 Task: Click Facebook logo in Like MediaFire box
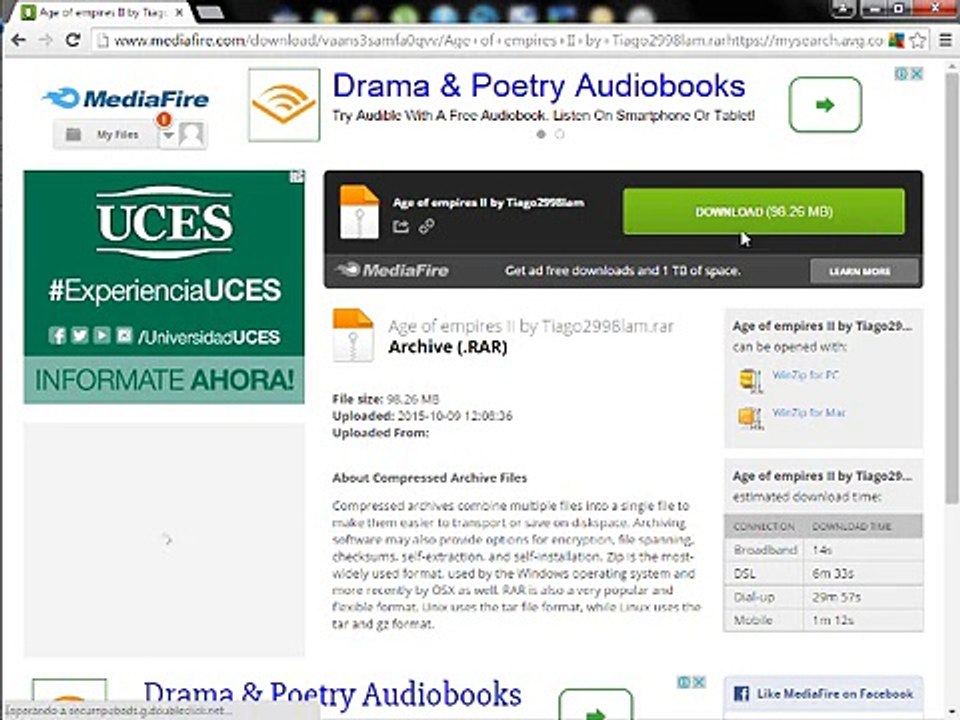(x=741, y=694)
